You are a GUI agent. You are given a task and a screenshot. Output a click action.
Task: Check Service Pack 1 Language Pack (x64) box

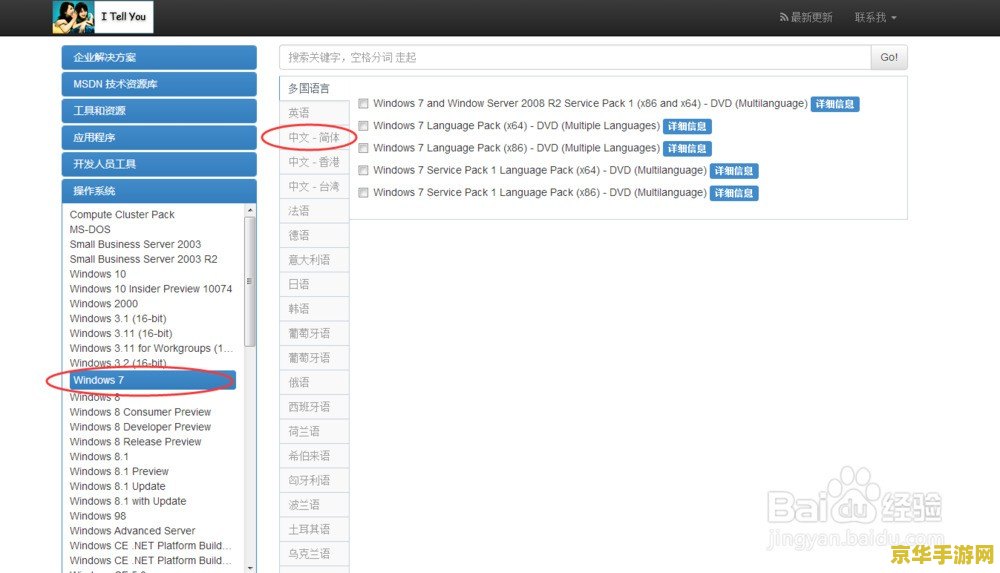pyautogui.click(x=364, y=170)
